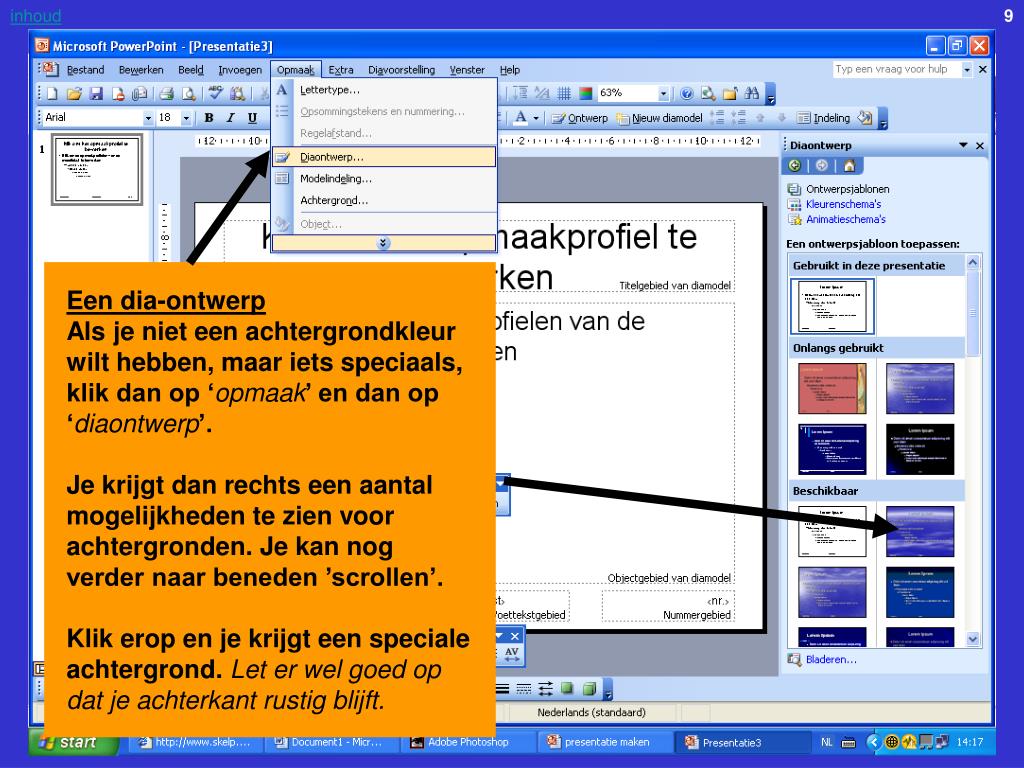Click the Ontwerp toolbar button
The width and height of the screenshot is (1024, 768).
pyautogui.click(x=579, y=118)
